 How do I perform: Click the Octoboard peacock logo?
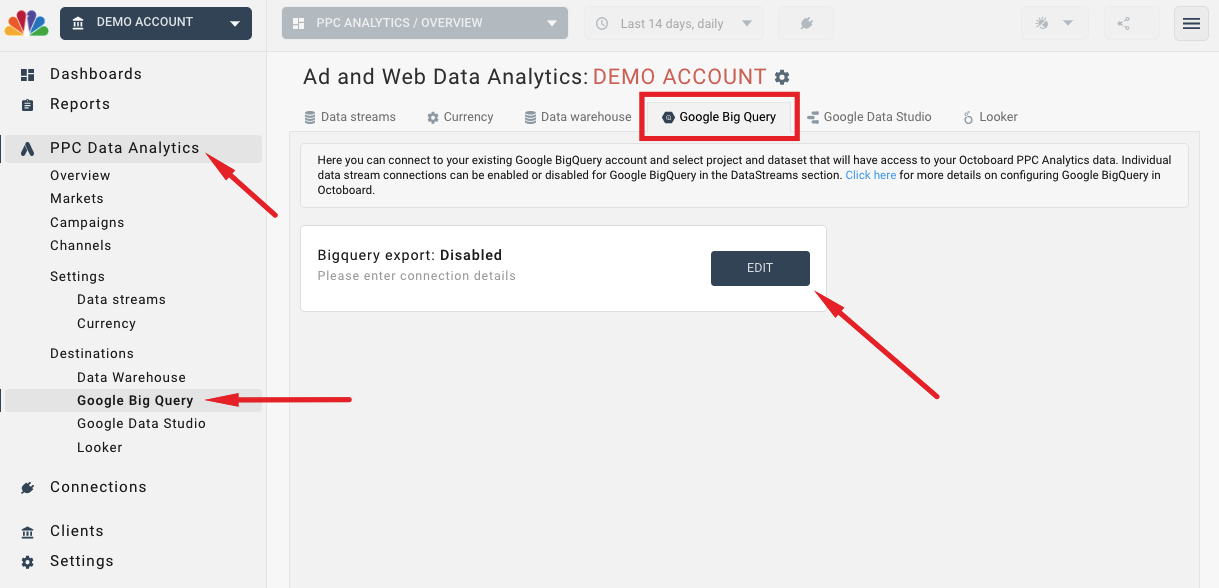(x=27, y=23)
